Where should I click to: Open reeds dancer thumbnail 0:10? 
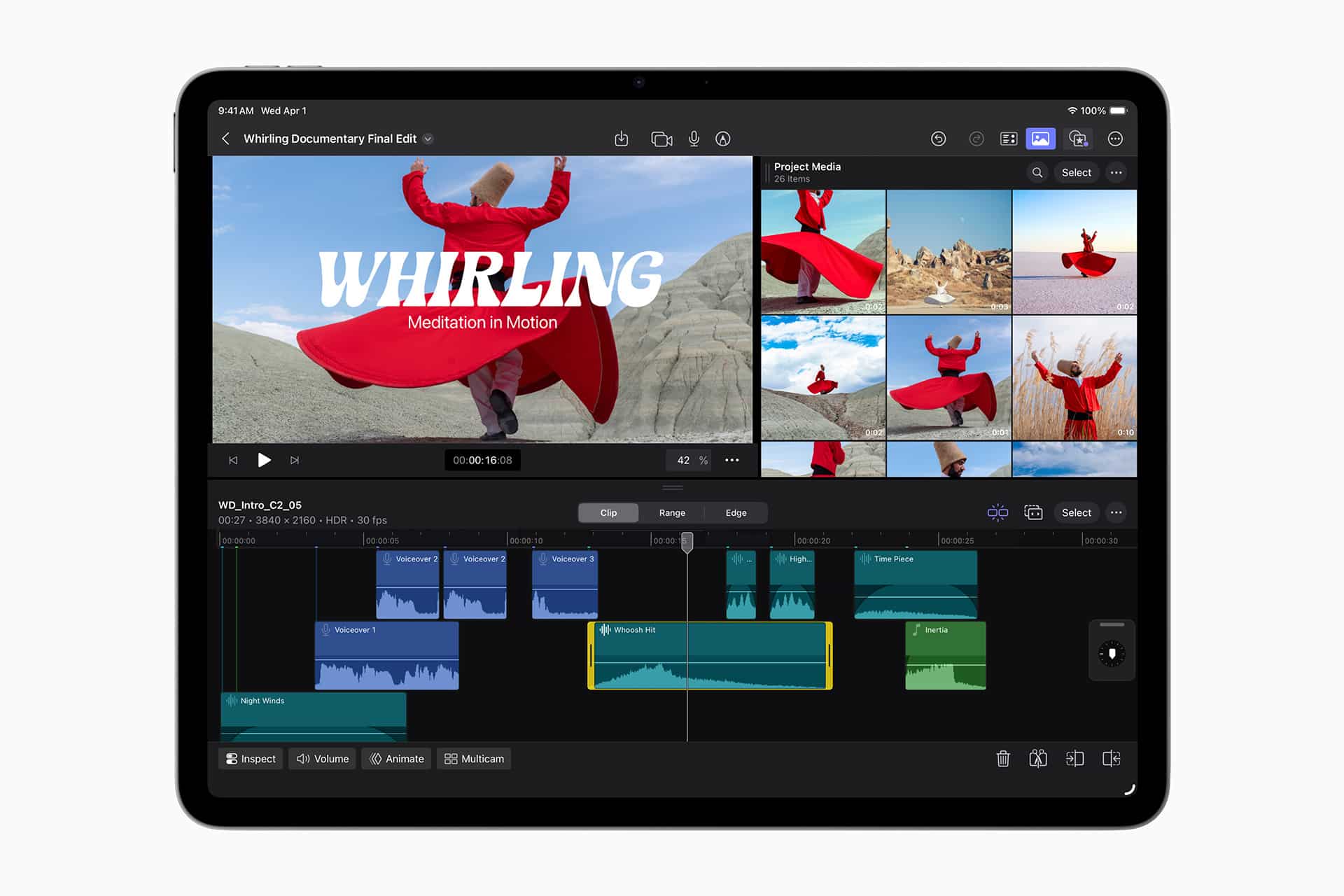click(x=1074, y=377)
